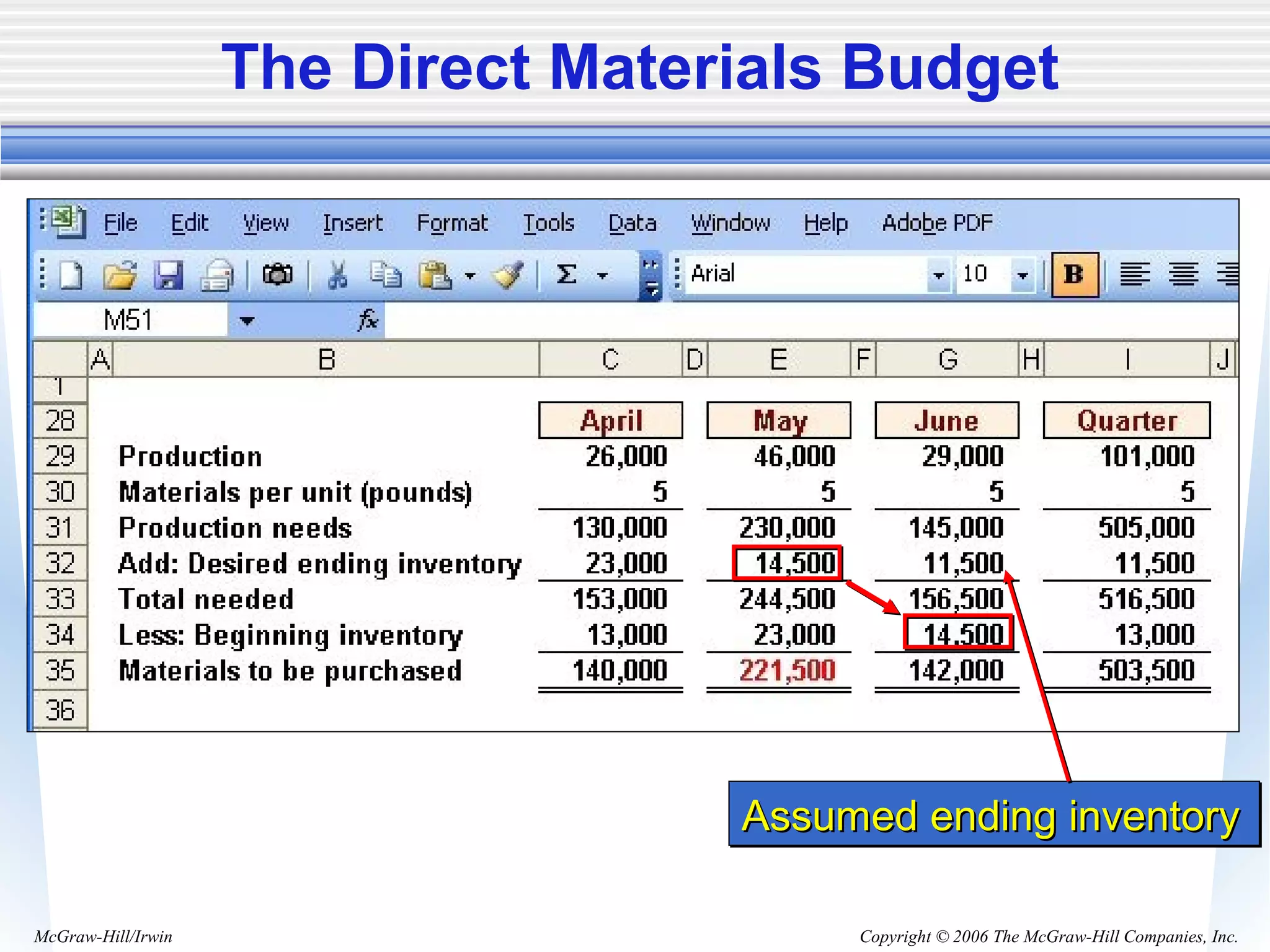Image resolution: width=1270 pixels, height=952 pixels.
Task: Open the Paste options dropdown arrow
Action: (470, 276)
